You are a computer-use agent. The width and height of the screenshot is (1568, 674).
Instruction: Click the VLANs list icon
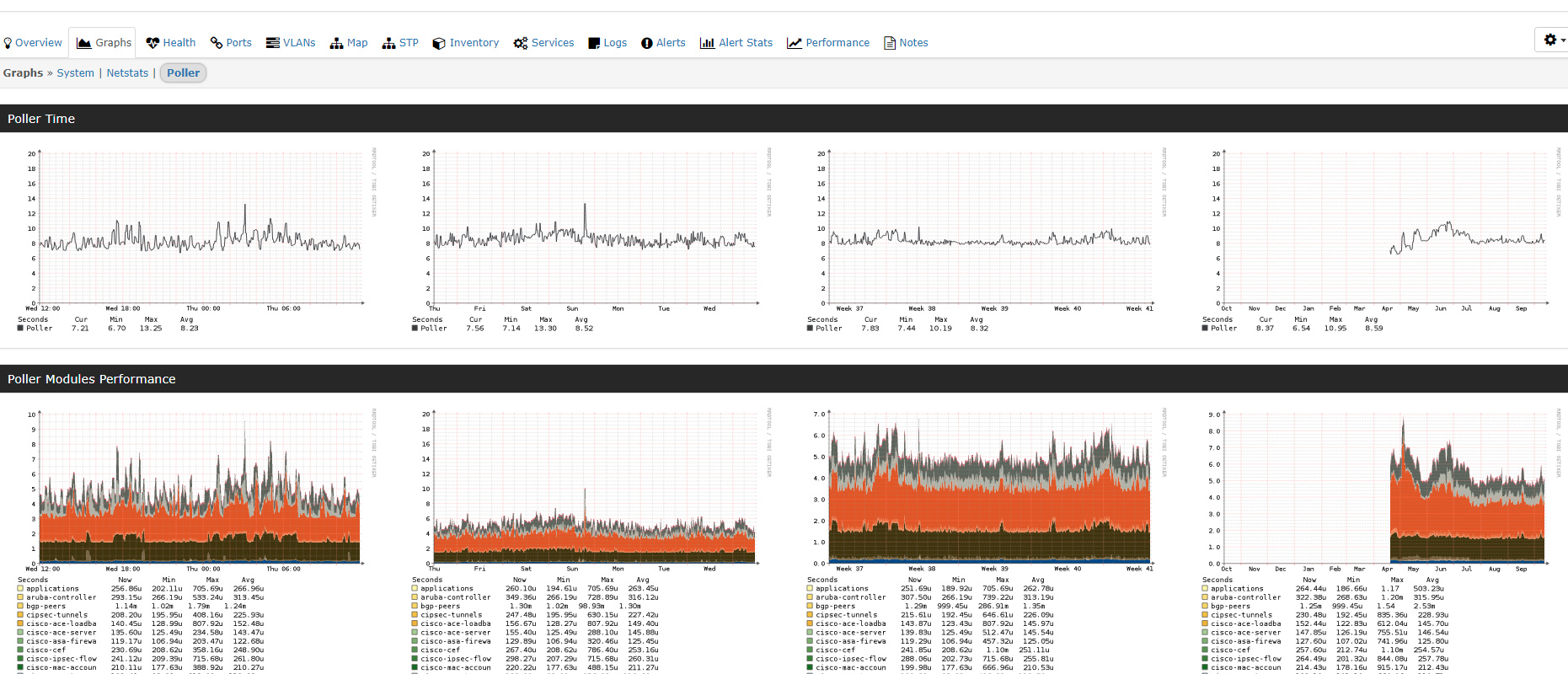point(273,43)
